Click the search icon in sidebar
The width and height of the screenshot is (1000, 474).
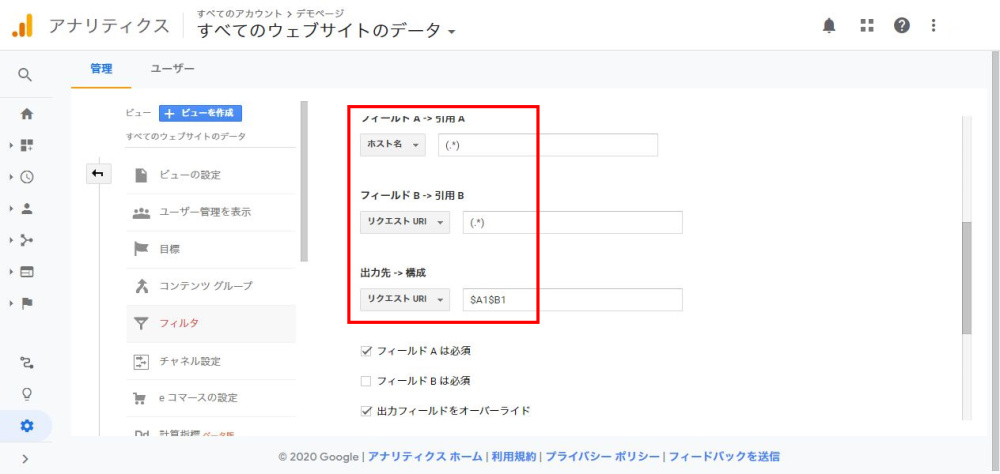click(x=26, y=75)
